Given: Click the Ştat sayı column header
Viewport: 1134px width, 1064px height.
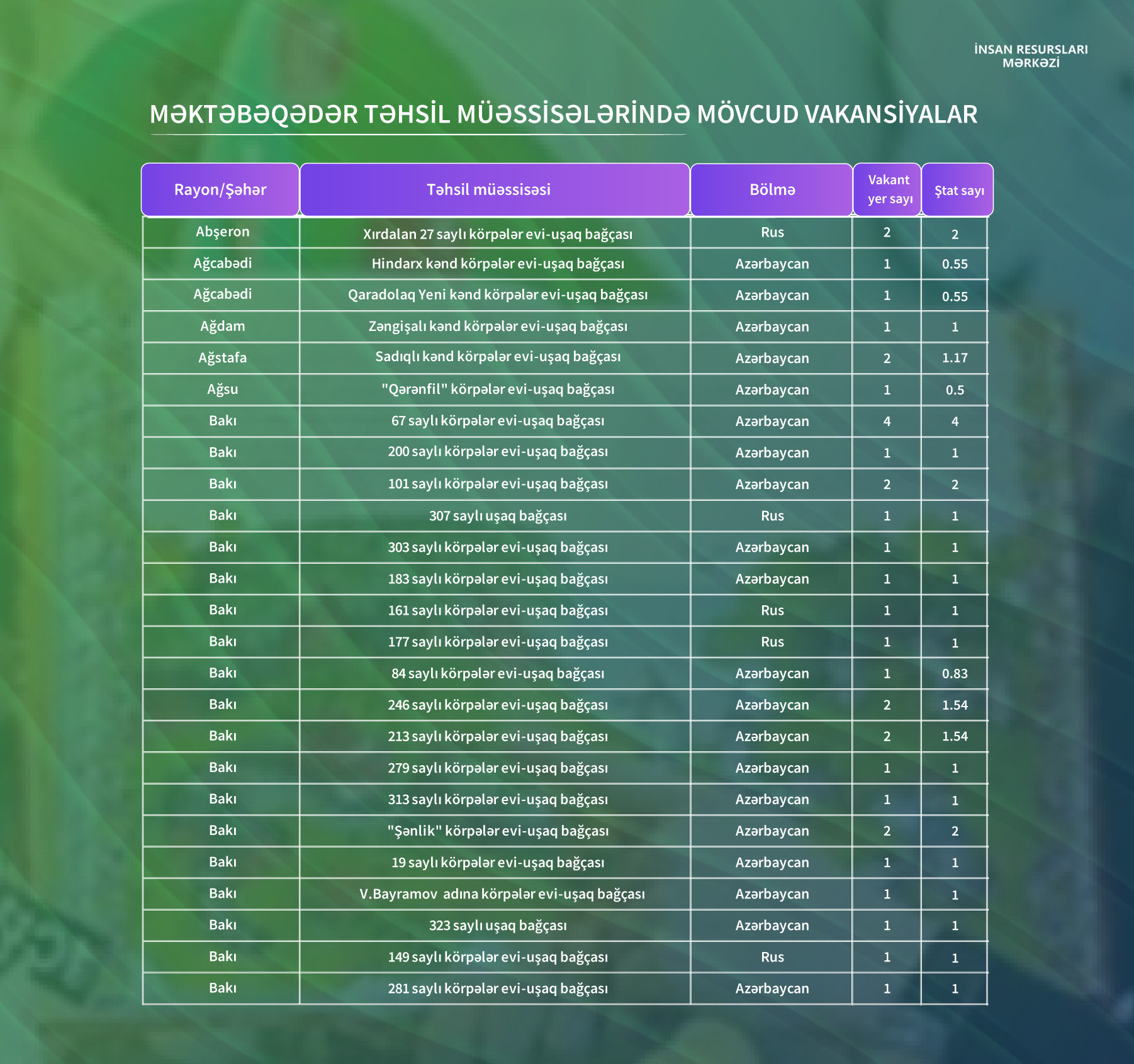Looking at the screenshot, I should (x=958, y=189).
